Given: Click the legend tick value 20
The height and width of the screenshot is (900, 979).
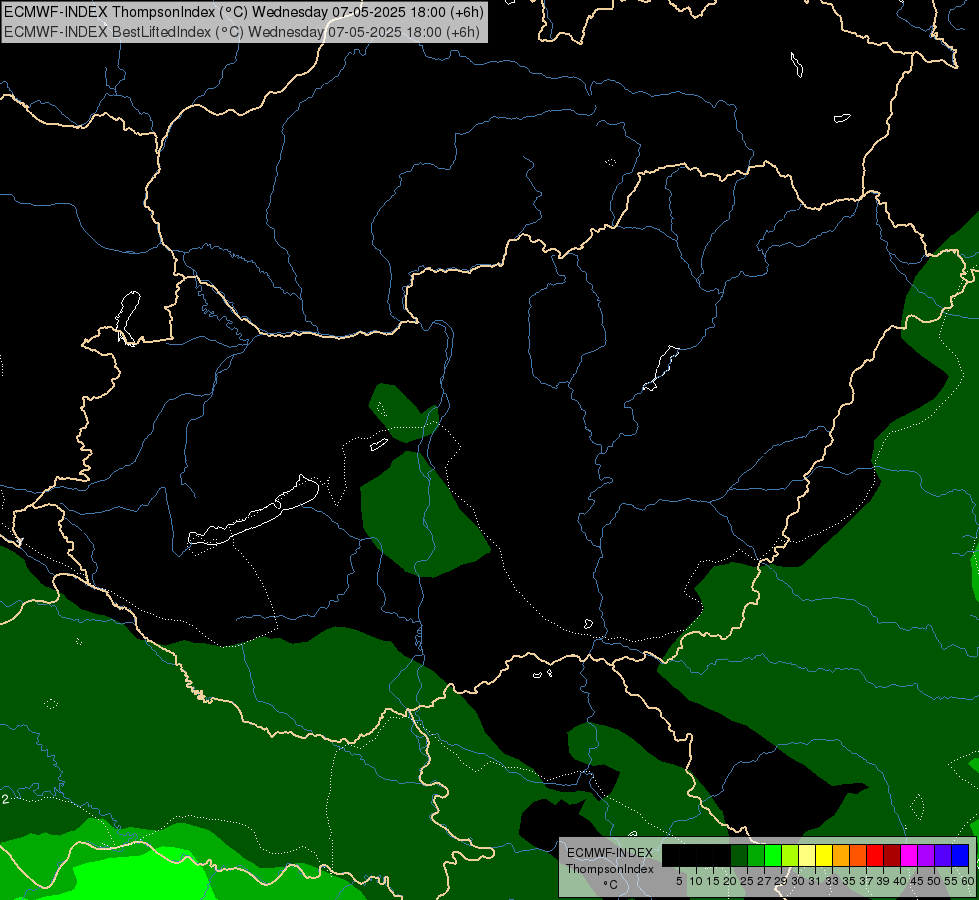Looking at the screenshot, I should 730,881.
